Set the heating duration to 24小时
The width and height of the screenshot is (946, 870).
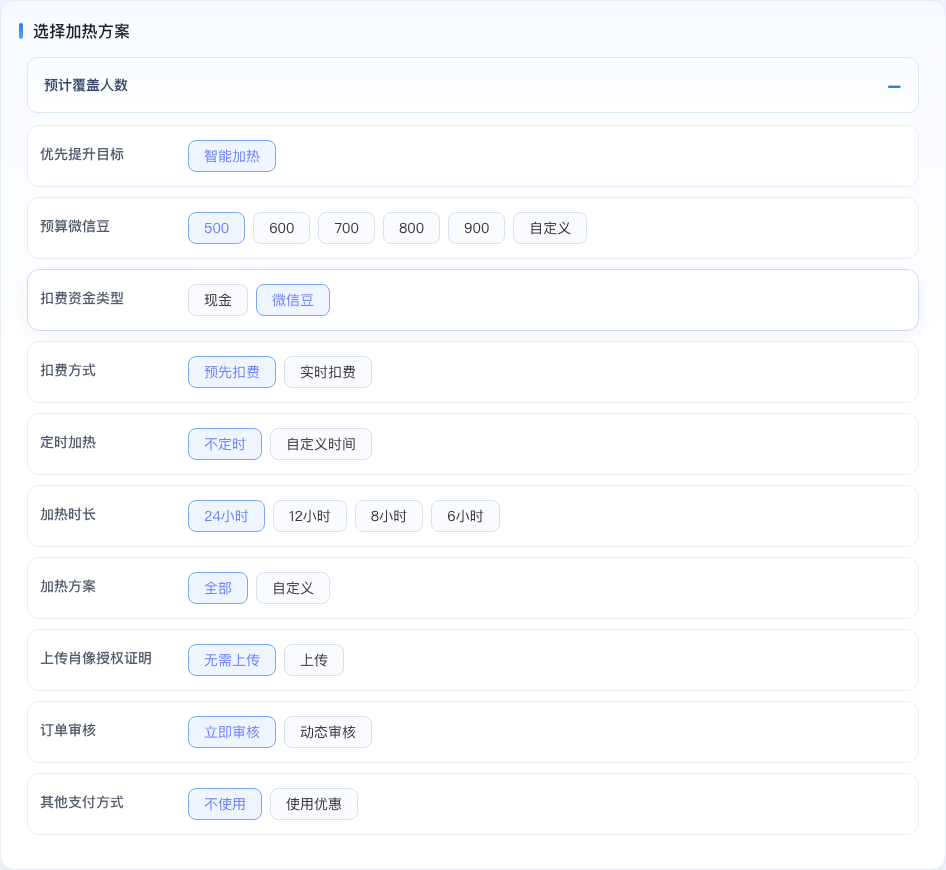click(226, 516)
